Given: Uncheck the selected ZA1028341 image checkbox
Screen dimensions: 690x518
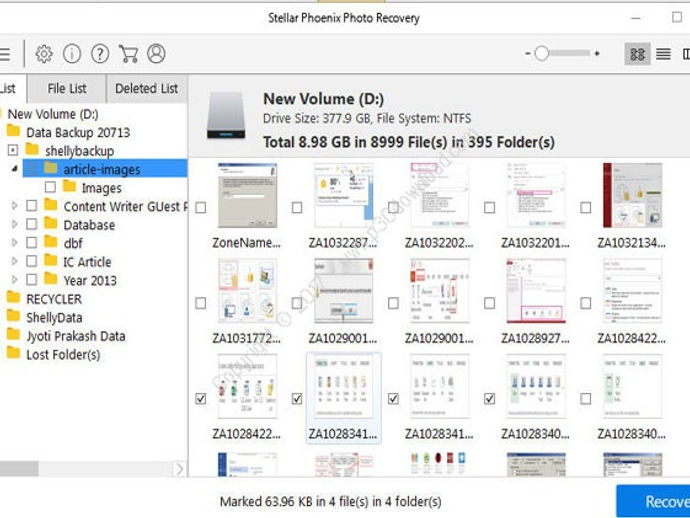Looking at the screenshot, I should [297, 399].
